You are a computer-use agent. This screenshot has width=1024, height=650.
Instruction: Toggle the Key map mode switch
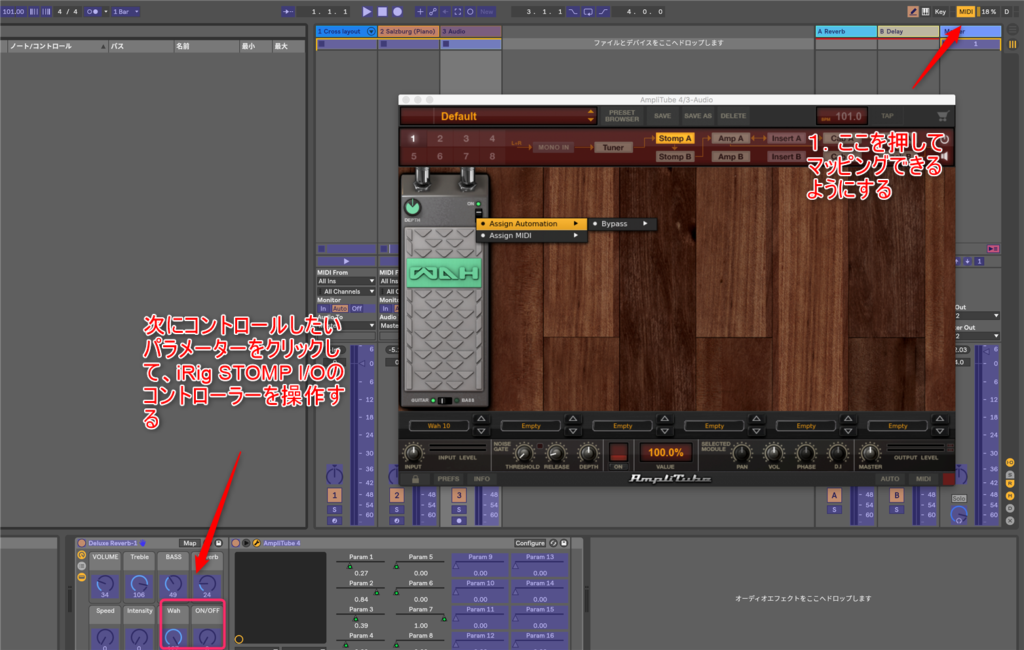point(940,11)
